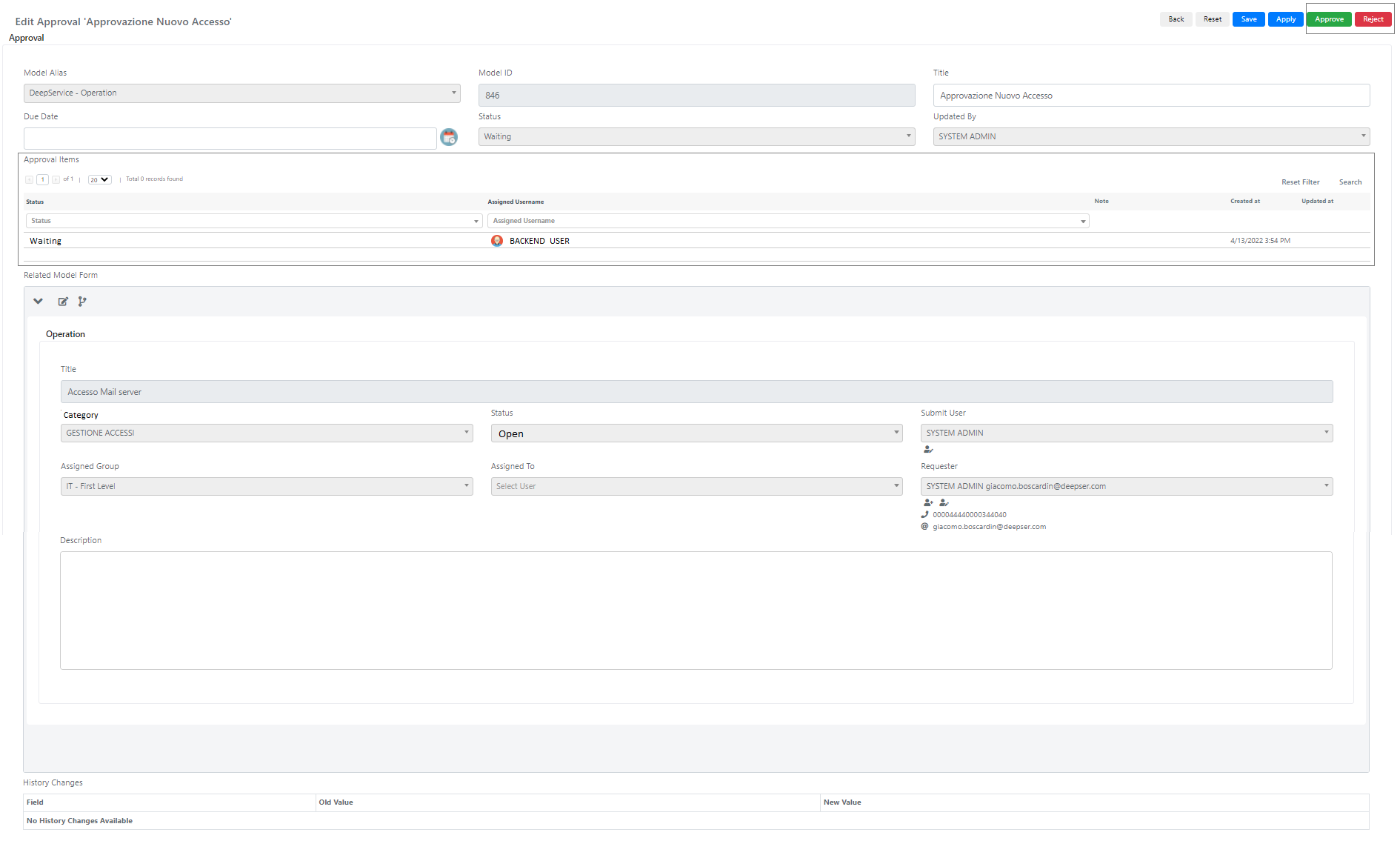The height and width of the screenshot is (861, 1400).
Task: Click inside the Description text area
Action: [x=696, y=611]
